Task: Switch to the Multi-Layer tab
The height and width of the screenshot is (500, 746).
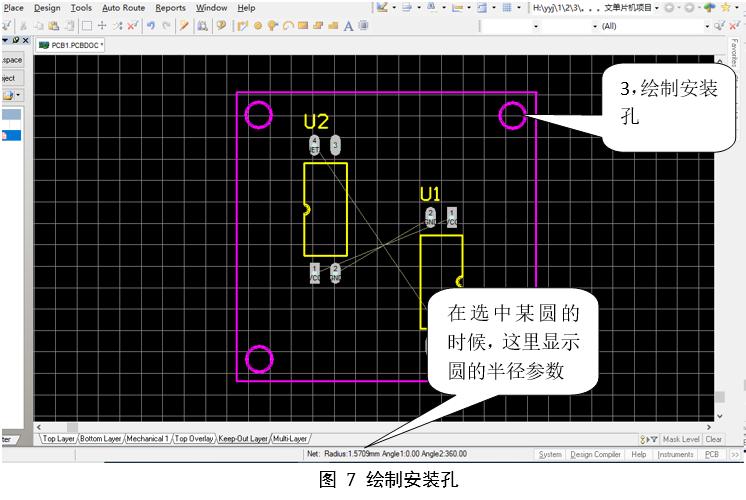Action: click(x=290, y=439)
